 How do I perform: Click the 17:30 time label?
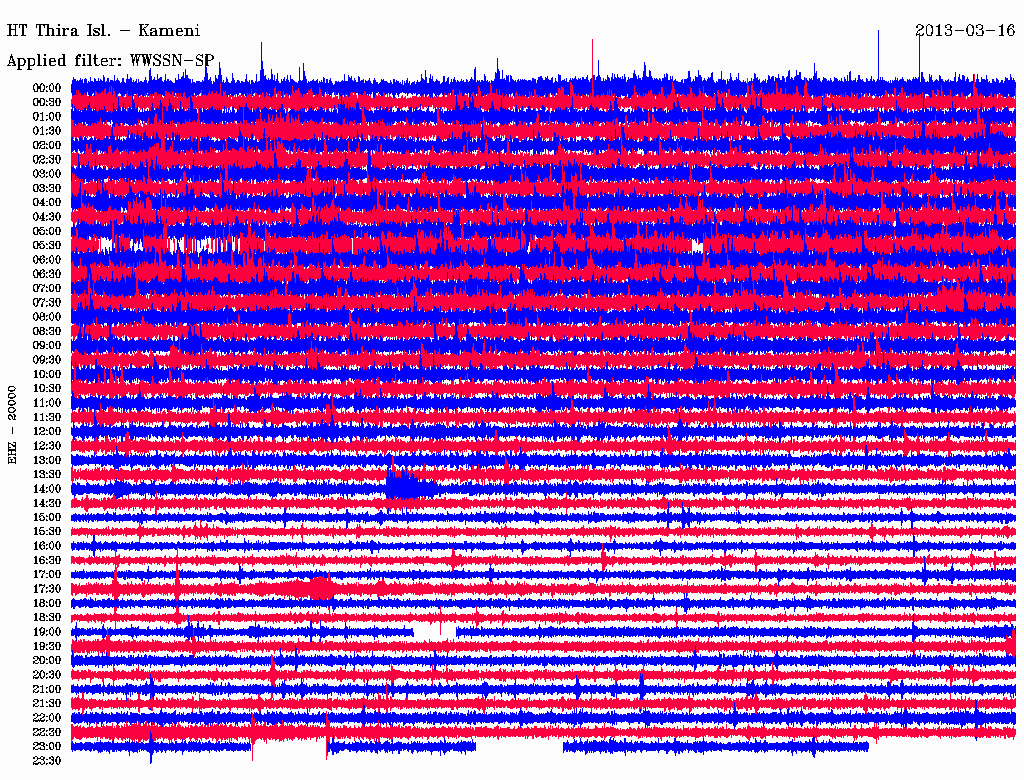click(47, 589)
